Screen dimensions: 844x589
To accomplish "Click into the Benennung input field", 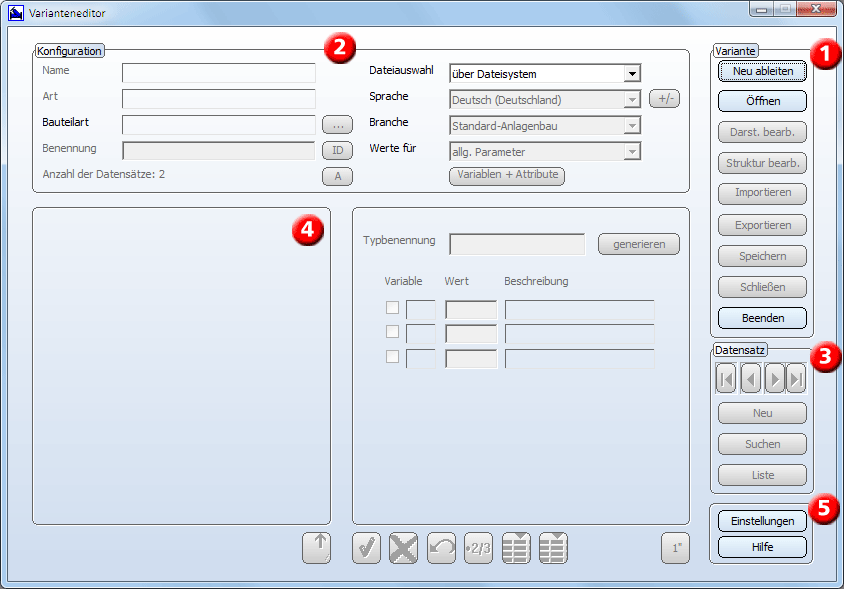I will tap(219, 150).
